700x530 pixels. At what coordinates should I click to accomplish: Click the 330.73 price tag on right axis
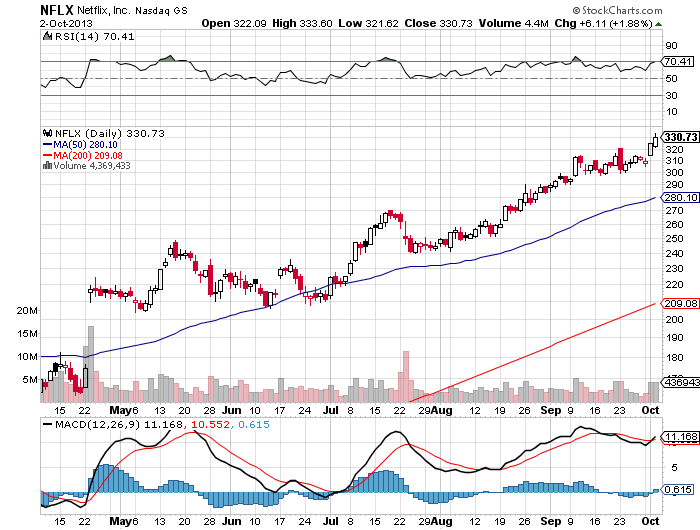click(x=673, y=137)
